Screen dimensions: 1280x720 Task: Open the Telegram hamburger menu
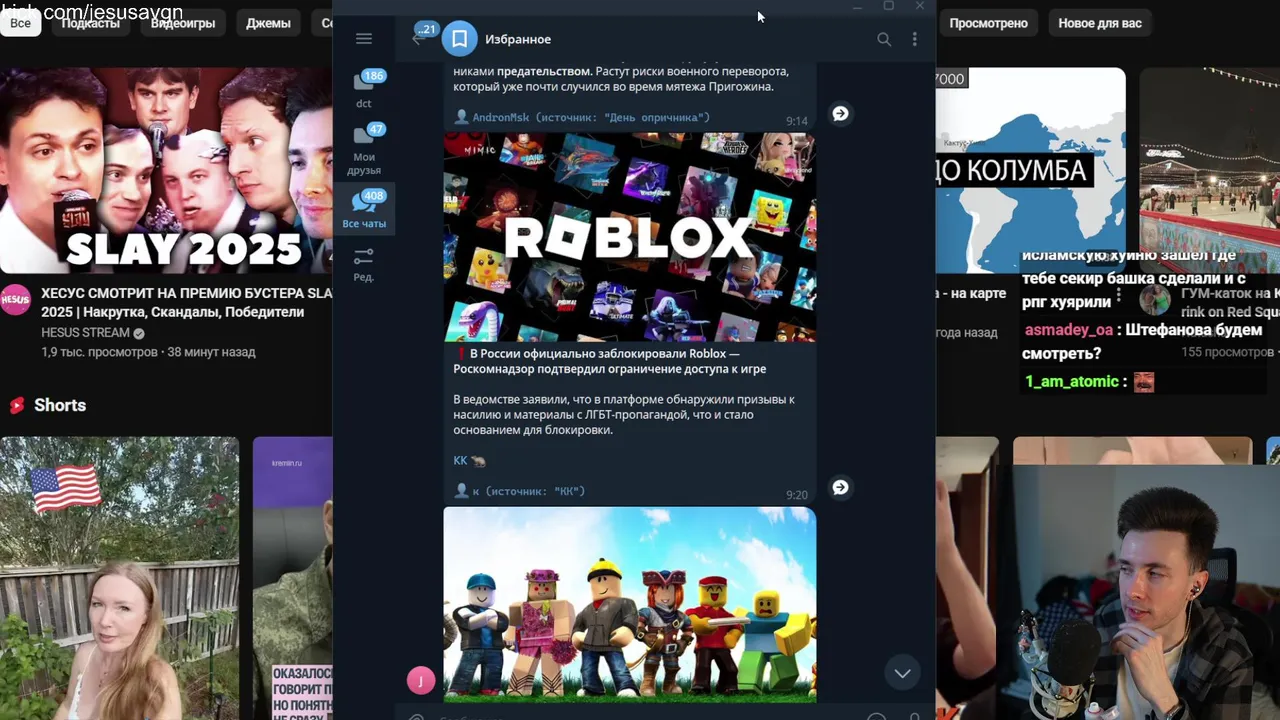coord(364,39)
